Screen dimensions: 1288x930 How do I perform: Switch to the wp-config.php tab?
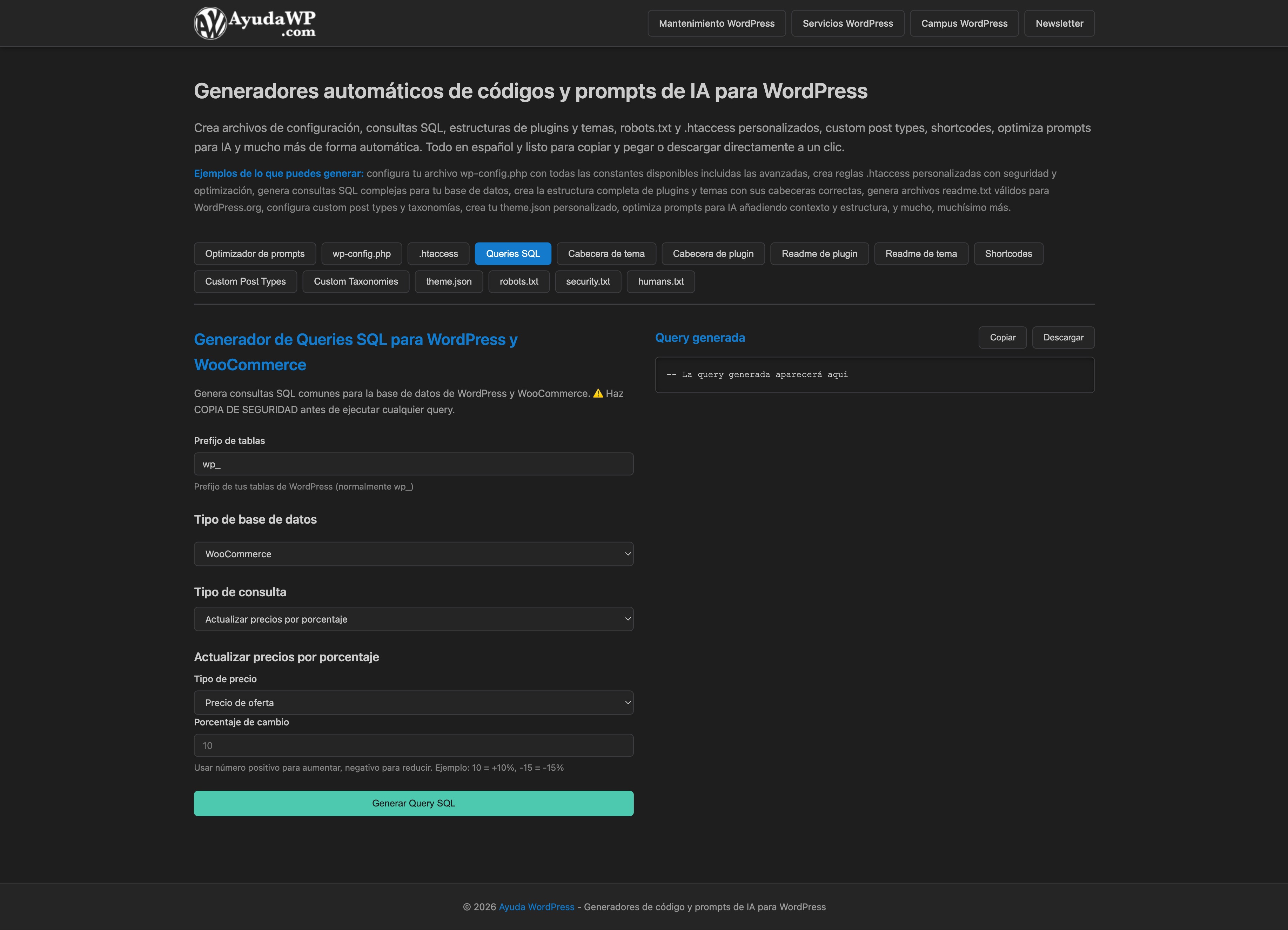[361, 254]
